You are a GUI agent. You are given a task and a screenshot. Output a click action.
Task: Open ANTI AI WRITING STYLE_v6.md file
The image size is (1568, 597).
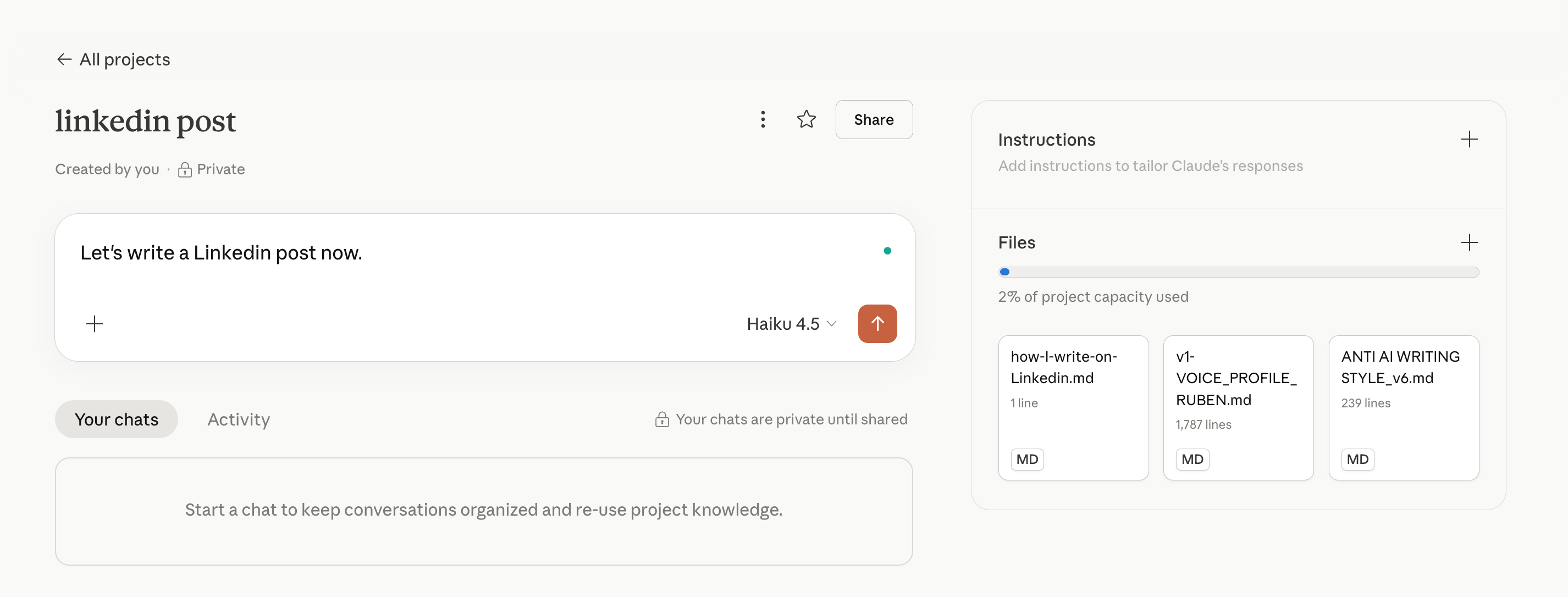(1403, 407)
